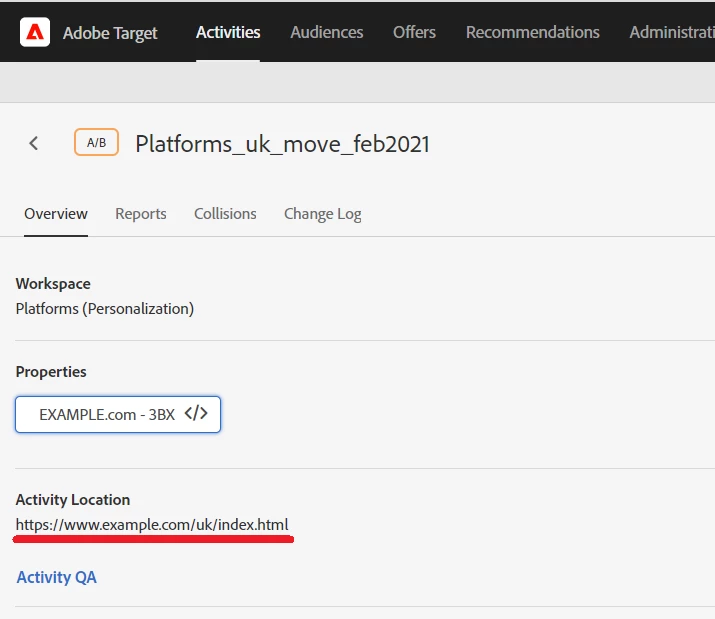Click the Adobe logo icon
Viewport: 715px width, 619px height.
[35, 32]
